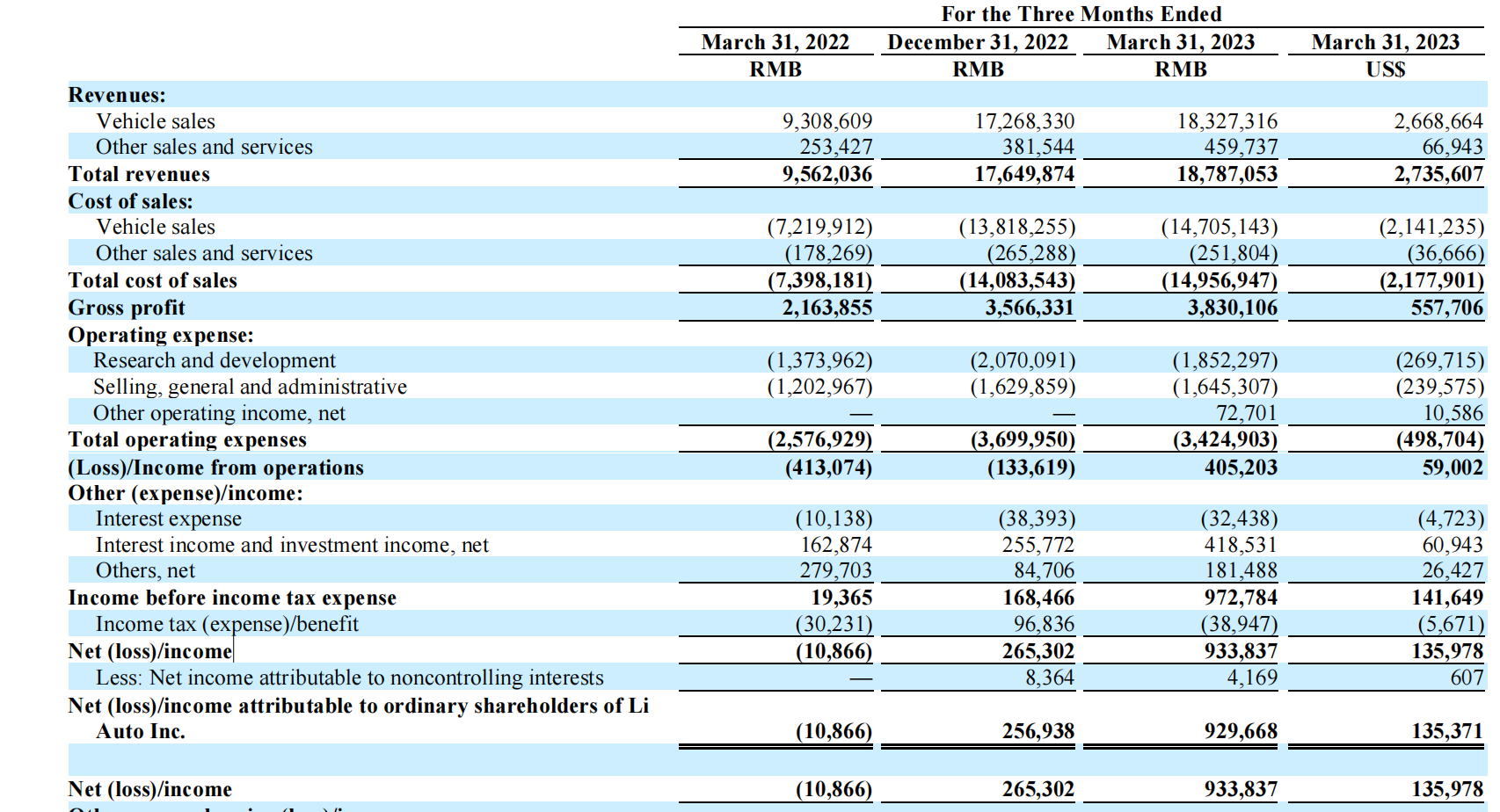
Task: Click the "For the Three Months Ended" heading
Action: 1081,14
